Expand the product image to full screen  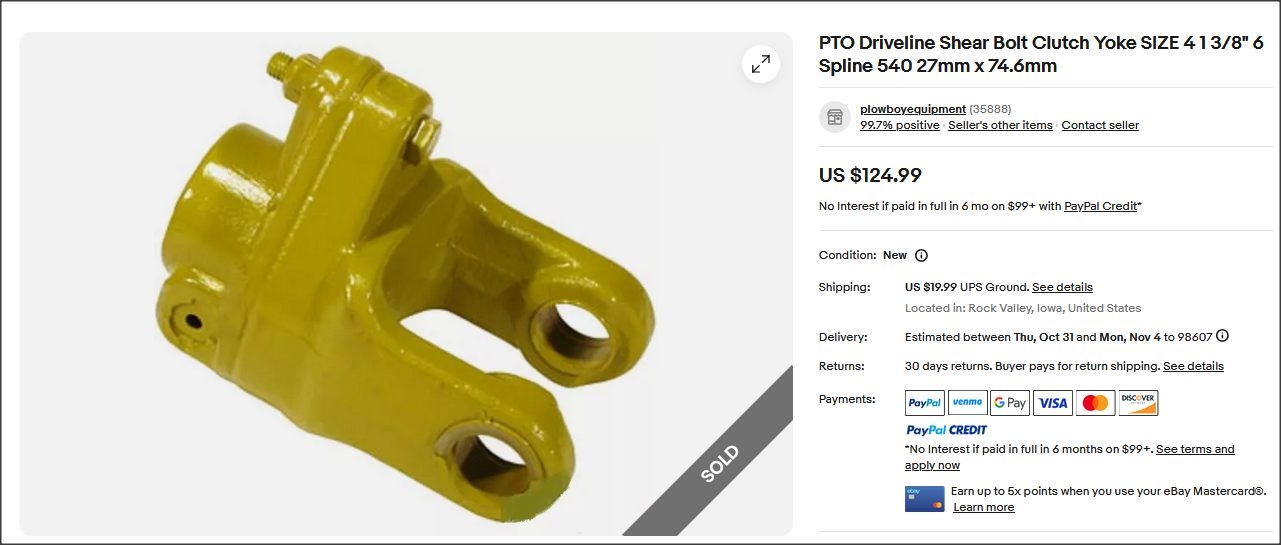pyautogui.click(x=761, y=64)
